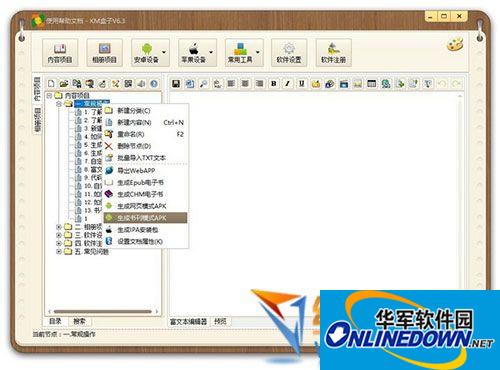Choose 生成IPA安装包 from context menu
Image resolution: width=500 pixels, height=370 pixels.
click(146, 230)
